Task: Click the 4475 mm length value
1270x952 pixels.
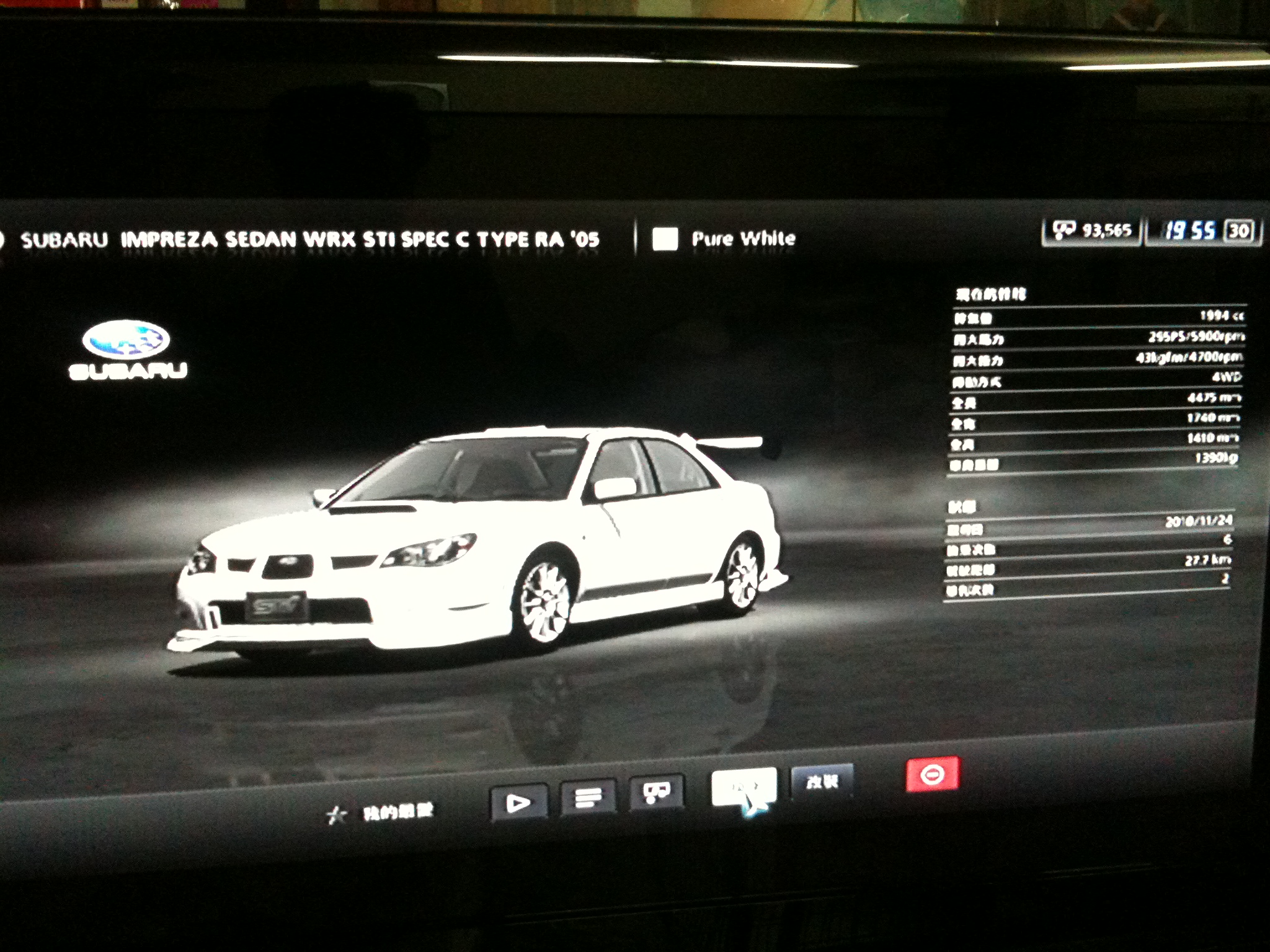Action: [x=1214, y=397]
